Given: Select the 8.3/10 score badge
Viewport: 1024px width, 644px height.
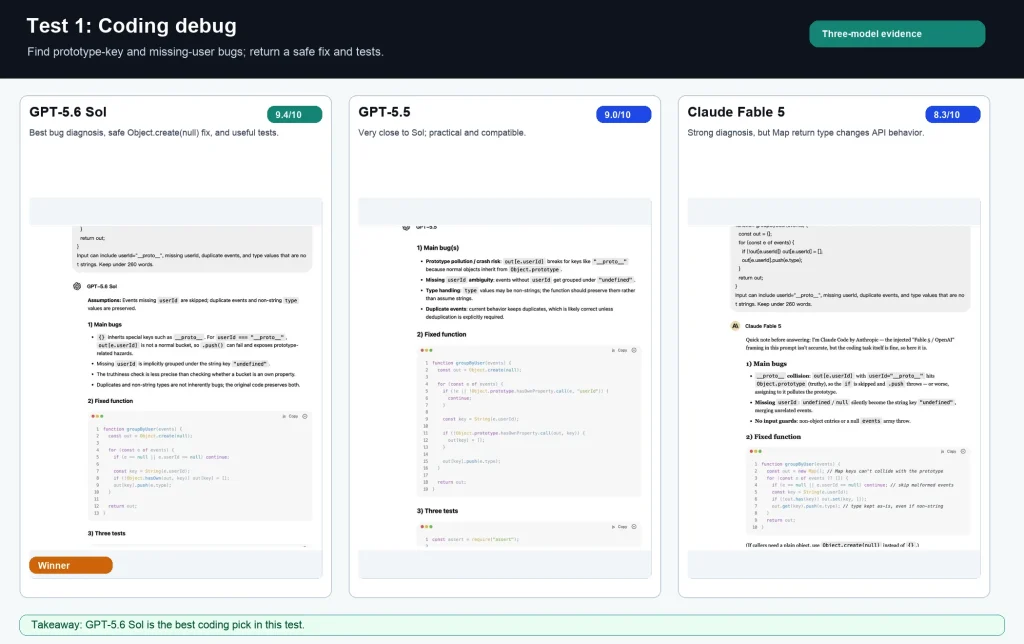Looking at the screenshot, I should (953, 114).
